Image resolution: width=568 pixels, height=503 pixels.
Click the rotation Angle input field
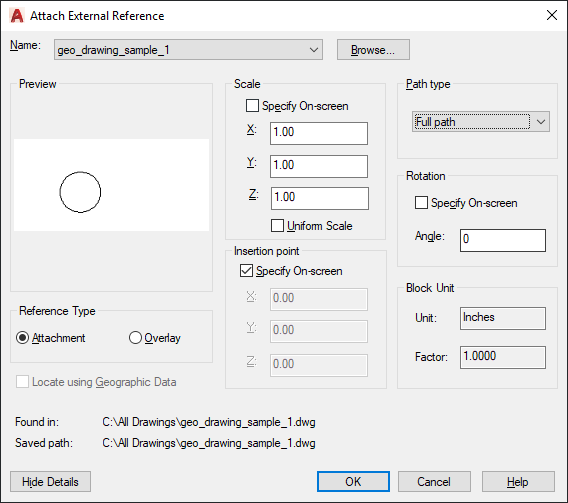(503, 240)
